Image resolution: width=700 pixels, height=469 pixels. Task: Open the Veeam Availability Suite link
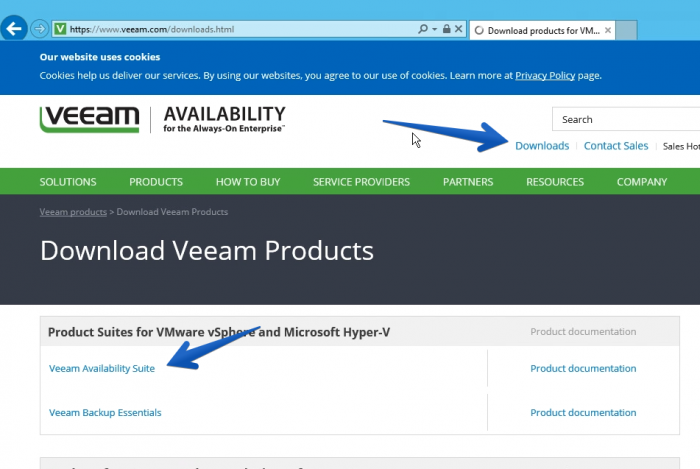click(102, 369)
